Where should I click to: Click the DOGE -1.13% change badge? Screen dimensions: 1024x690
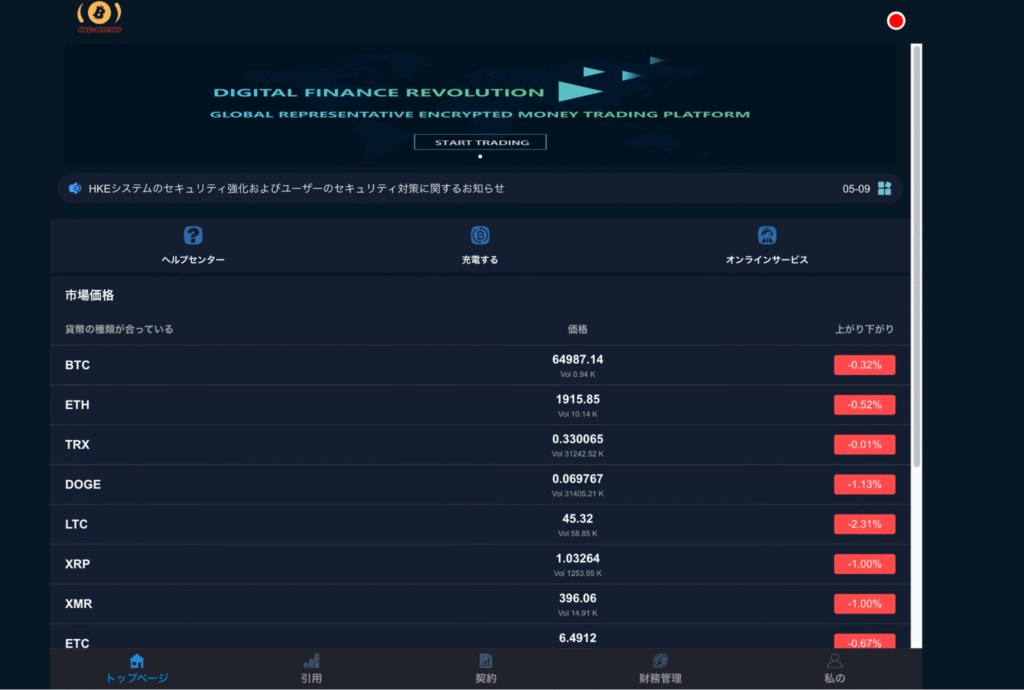click(864, 484)
